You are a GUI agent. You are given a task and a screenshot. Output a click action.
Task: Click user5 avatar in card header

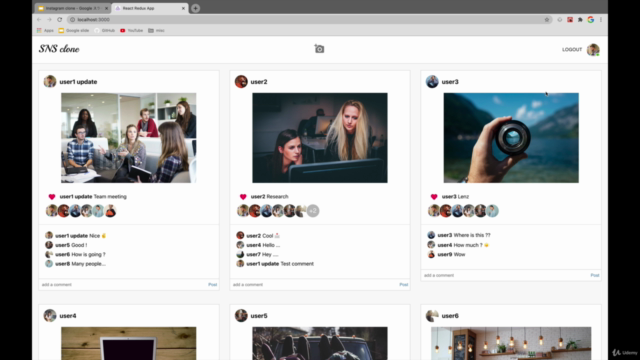(x=241, y=316)
